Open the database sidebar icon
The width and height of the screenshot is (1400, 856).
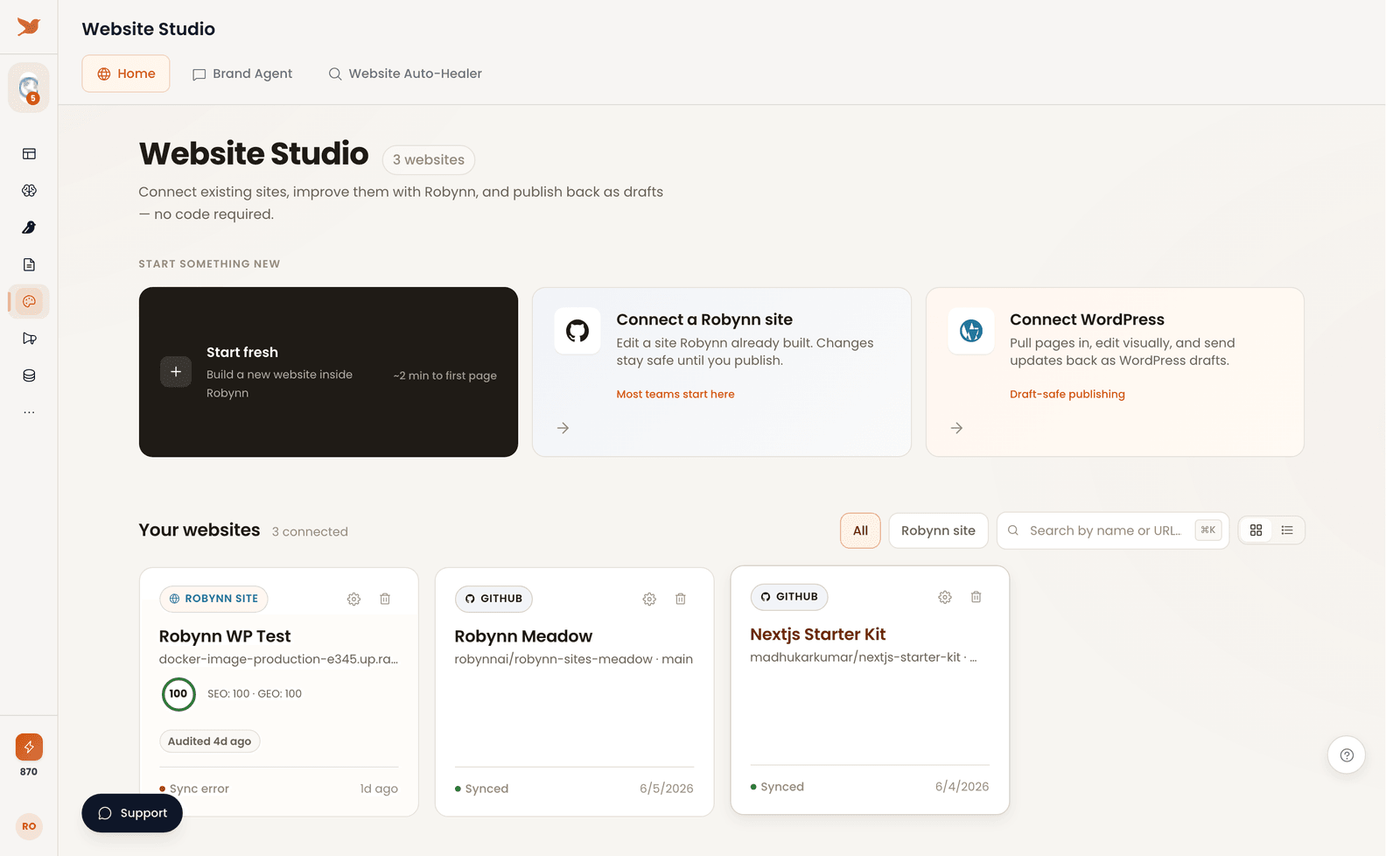click(29, 375)
